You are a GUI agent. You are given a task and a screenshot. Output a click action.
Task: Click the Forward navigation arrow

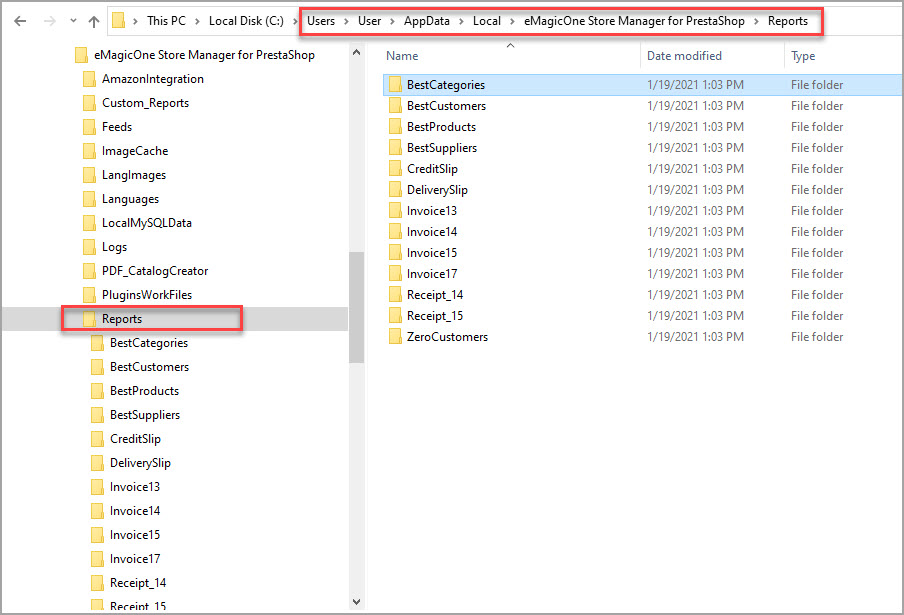[49, 21]
